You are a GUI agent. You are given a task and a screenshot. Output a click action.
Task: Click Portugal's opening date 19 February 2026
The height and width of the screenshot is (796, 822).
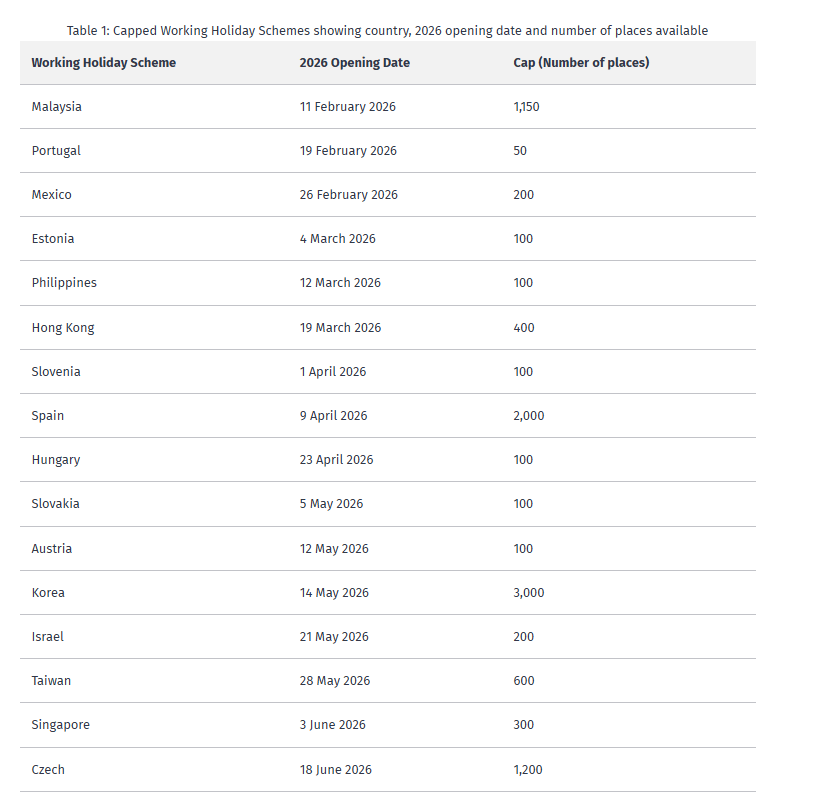point(348,151)
